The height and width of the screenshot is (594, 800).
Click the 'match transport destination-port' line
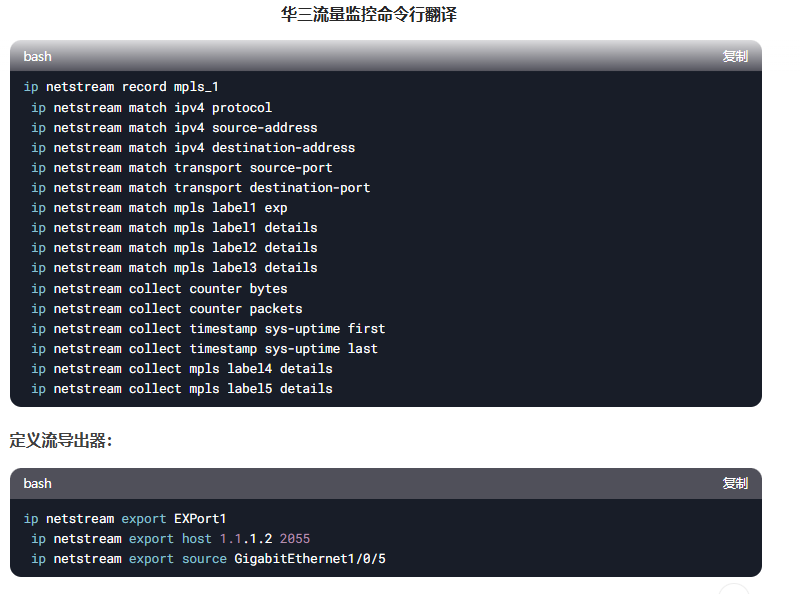[201, 188]
